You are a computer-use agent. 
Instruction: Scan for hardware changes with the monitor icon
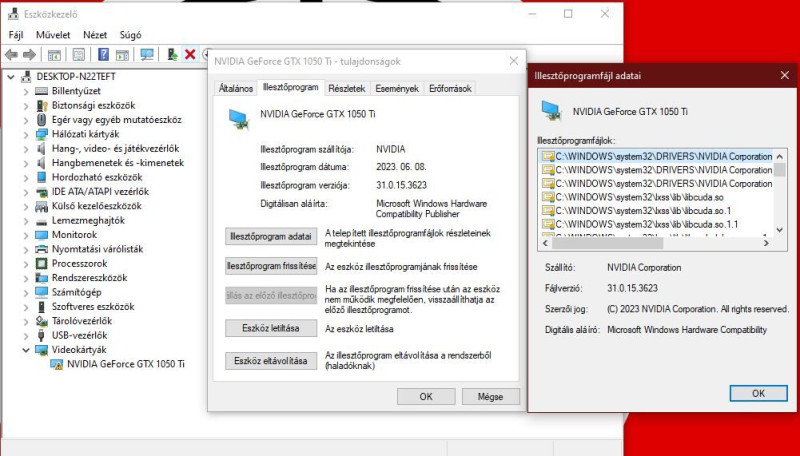point(147,55)
